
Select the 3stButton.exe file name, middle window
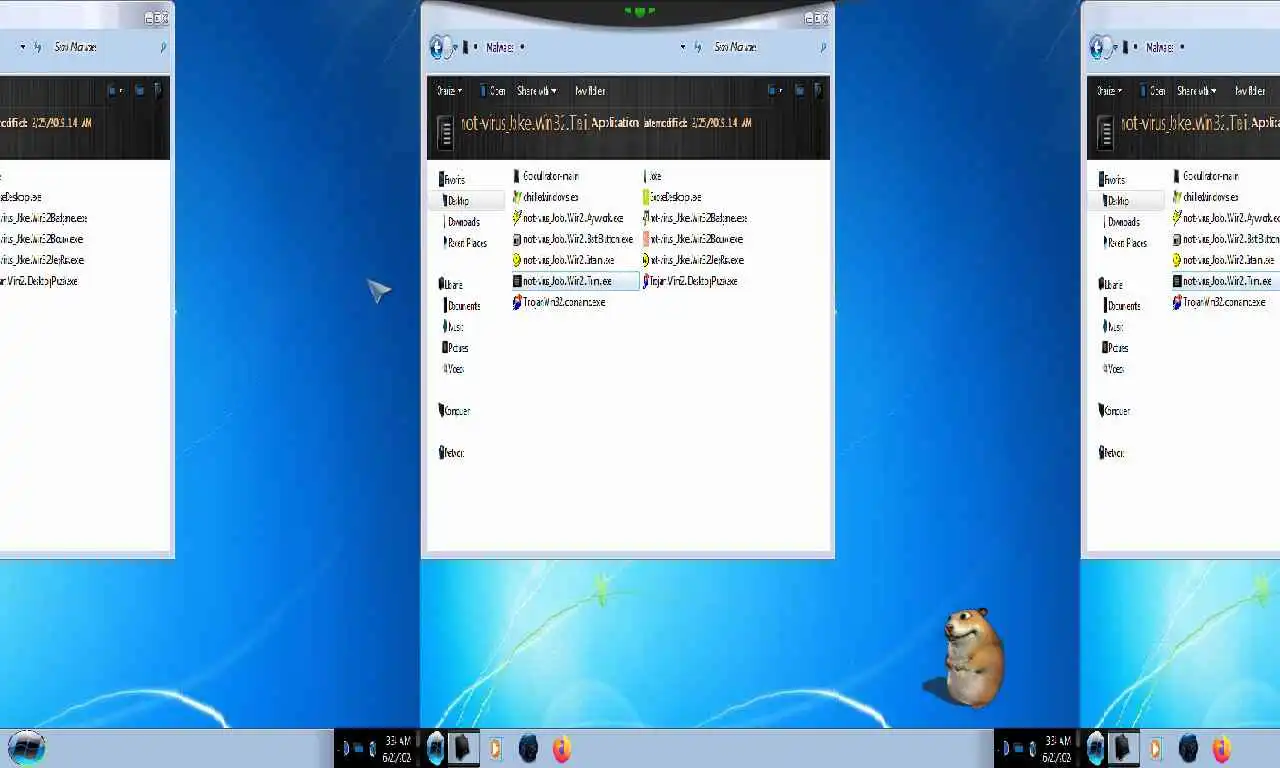[x=578, y=239]
